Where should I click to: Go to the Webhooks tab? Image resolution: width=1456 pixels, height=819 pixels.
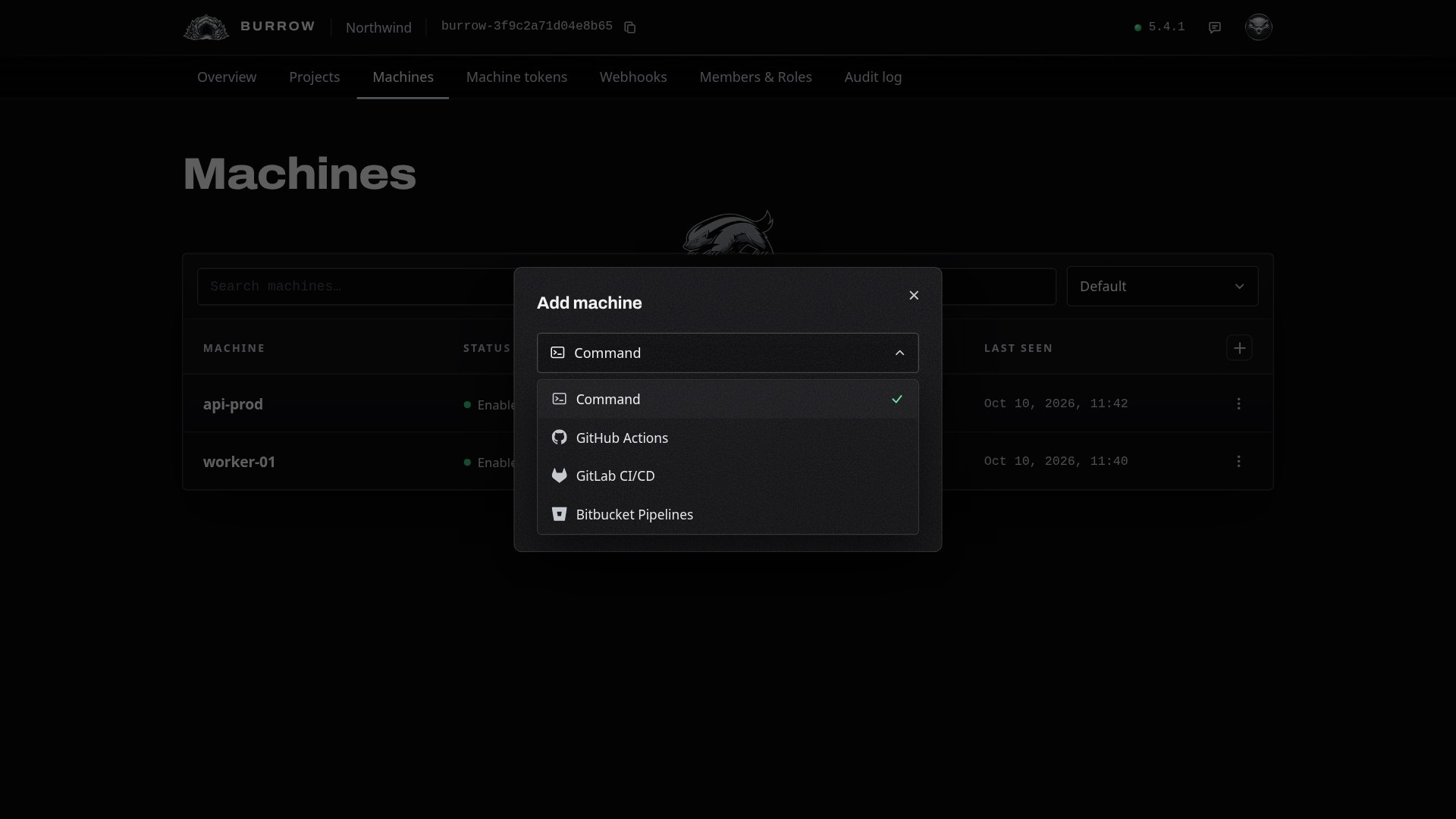[633, 77]
